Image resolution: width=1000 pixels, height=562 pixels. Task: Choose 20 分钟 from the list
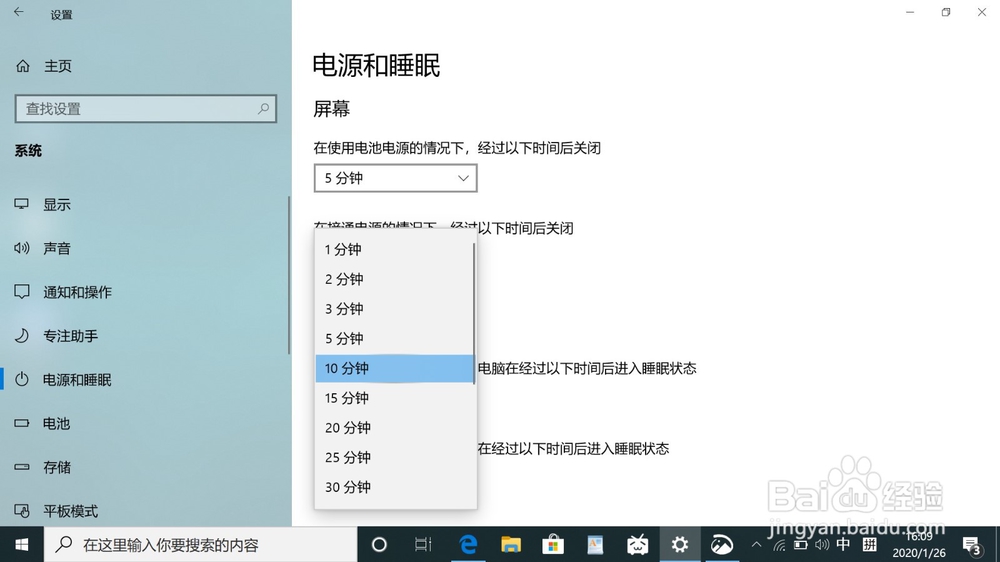pyautogui.click(x=395, y=428)
